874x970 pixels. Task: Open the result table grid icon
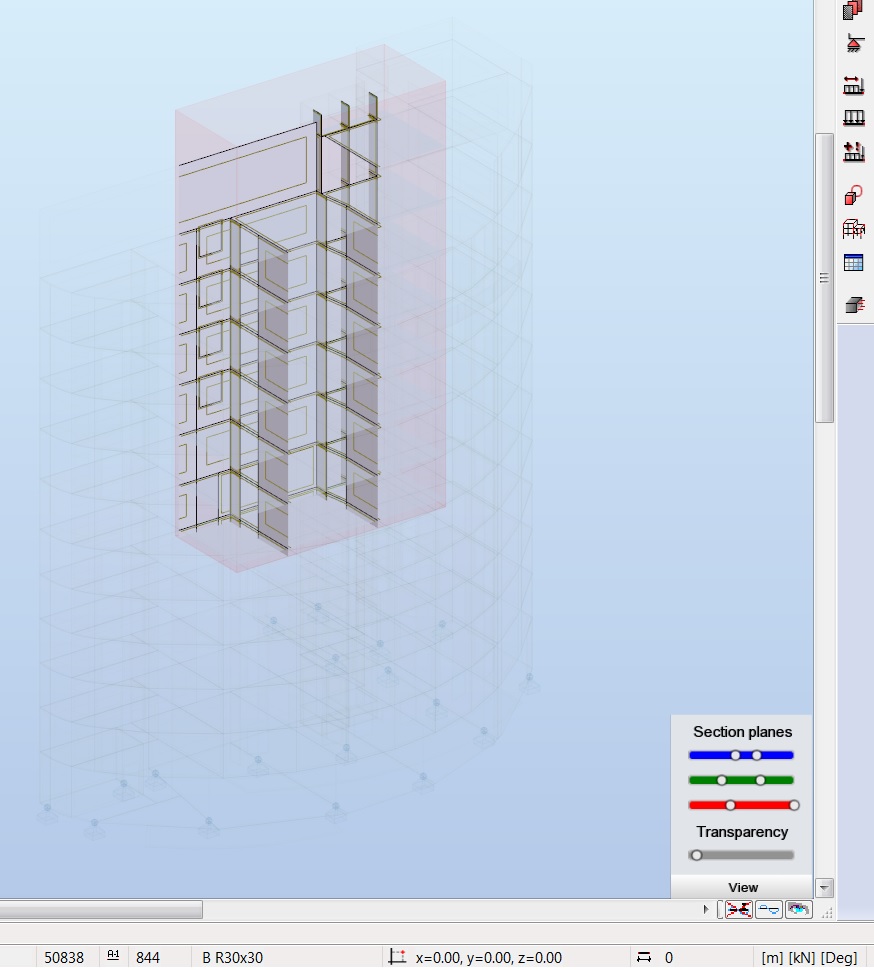pos(854,262)
